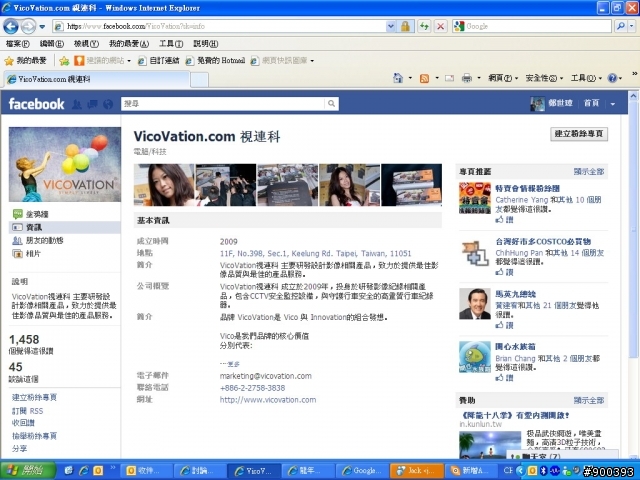
Task: Open the first photo strip thumbnail of woman
Action: click(x=164, y=185)
